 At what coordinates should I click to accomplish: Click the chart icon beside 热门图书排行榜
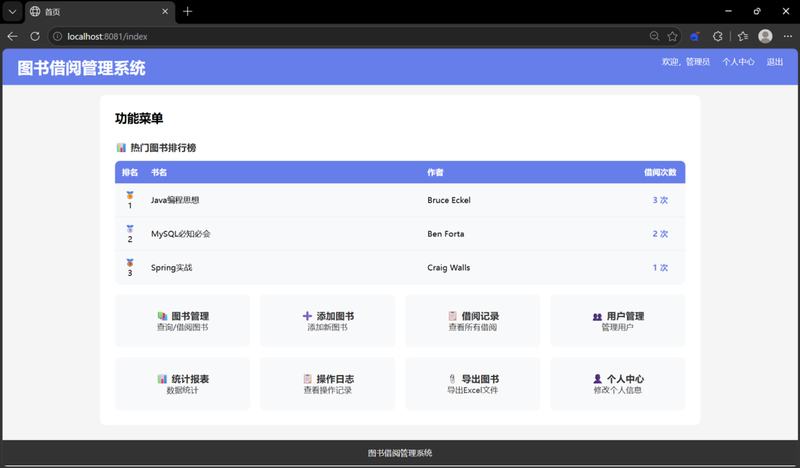[121, 147]
